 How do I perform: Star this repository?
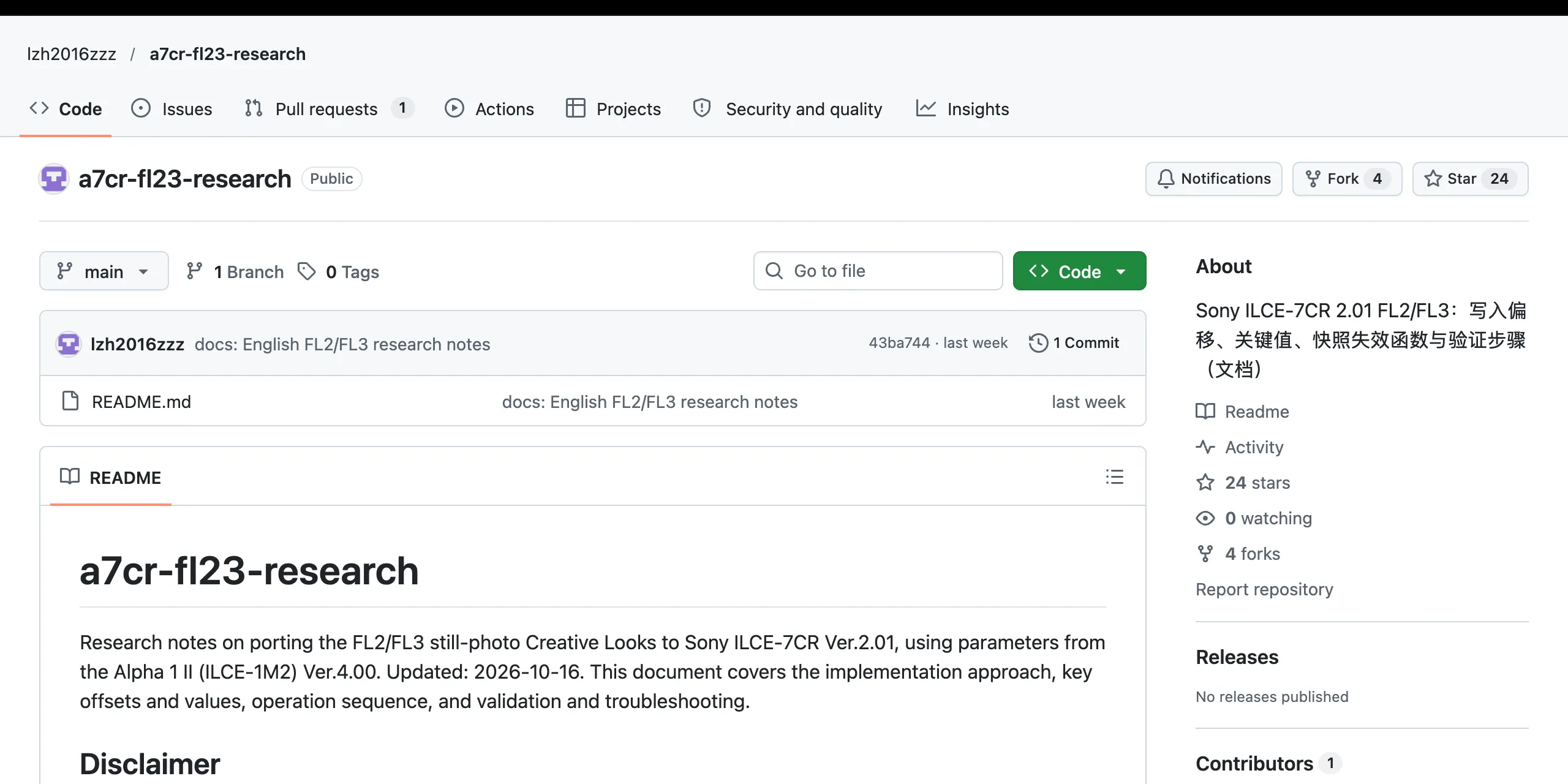1470,179
